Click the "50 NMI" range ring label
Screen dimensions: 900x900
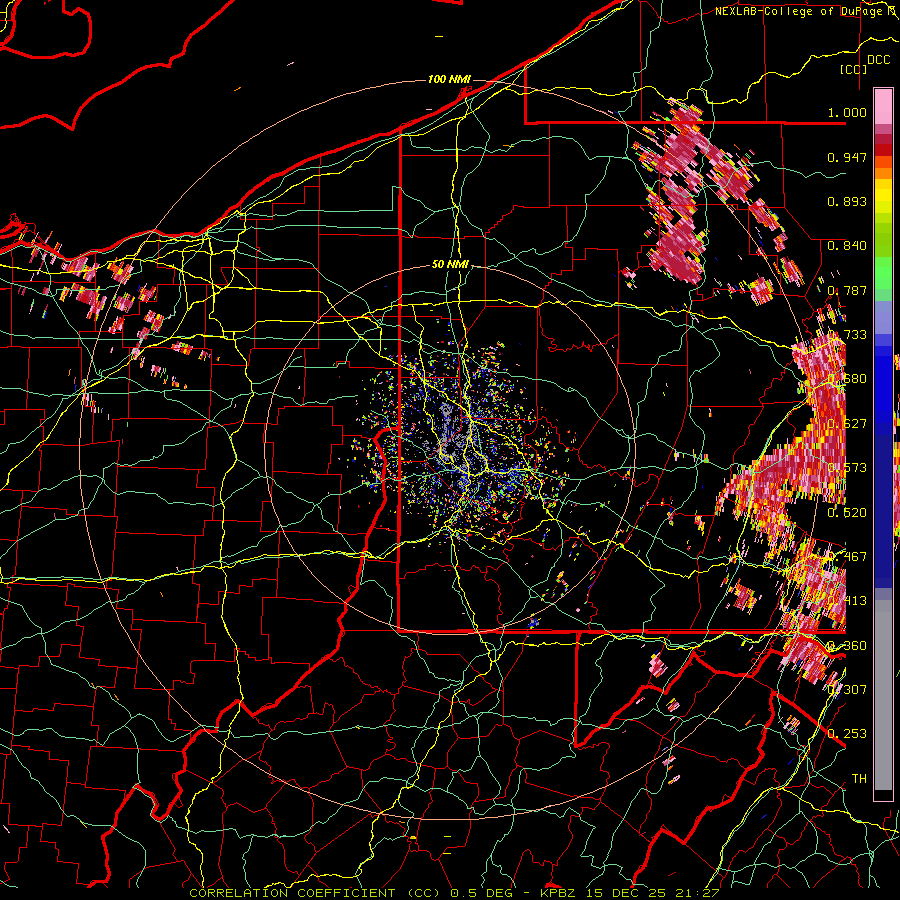click(x=451, y=264)
